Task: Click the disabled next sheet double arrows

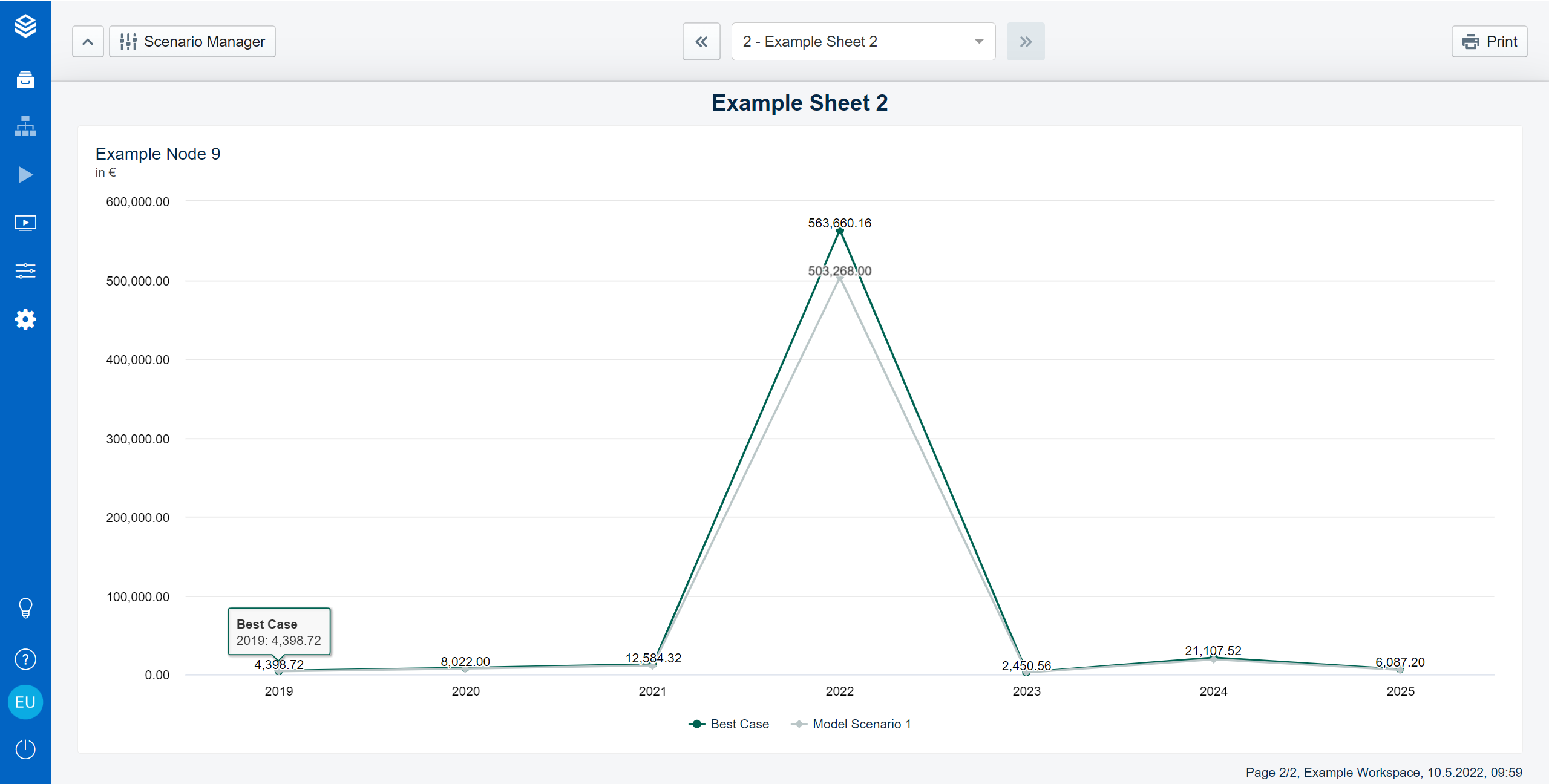Action: pyautogui.click(x=1025, y=42)
